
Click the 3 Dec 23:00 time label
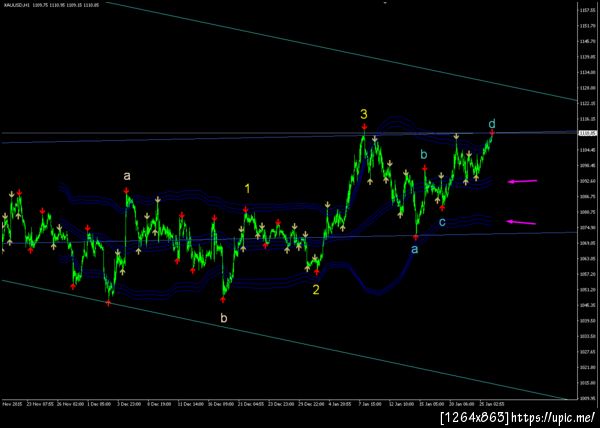[x=129, y=404]
